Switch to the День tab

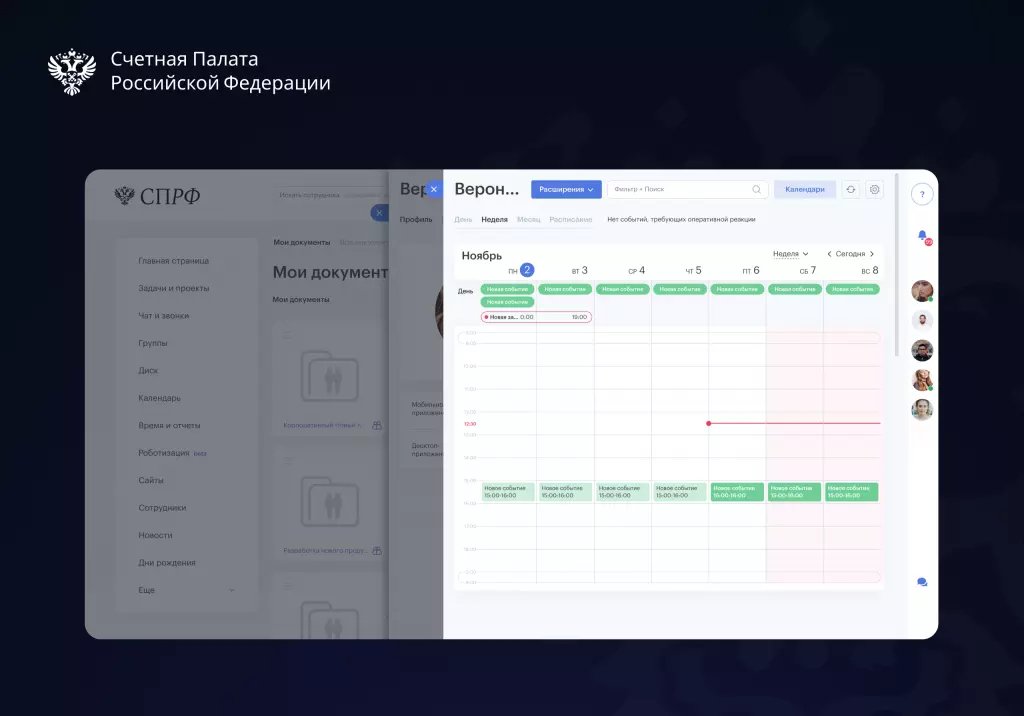coord(463,220)
